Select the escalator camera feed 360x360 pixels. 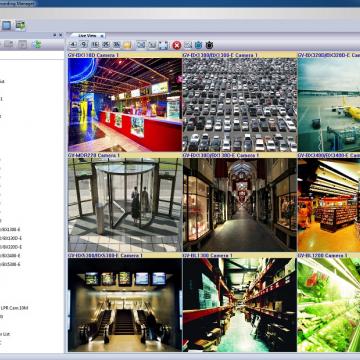tap(125, 305)
